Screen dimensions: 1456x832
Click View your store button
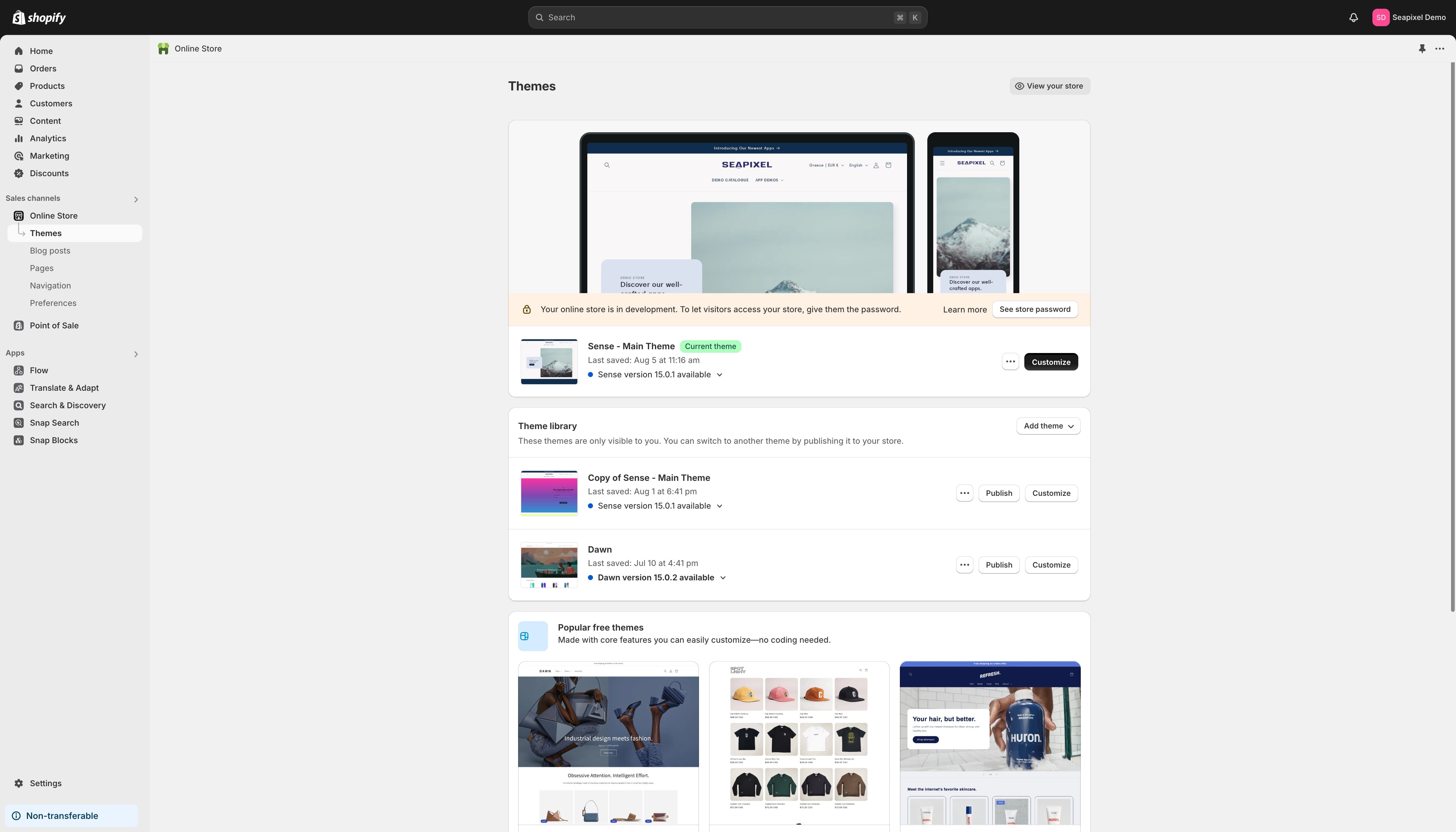1049,86
